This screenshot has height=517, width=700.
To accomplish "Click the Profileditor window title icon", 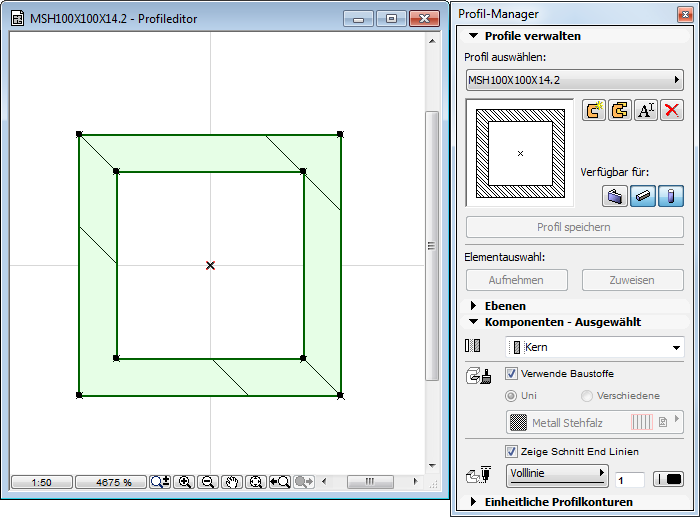I will pyautogui.click(x=17, y=19).
